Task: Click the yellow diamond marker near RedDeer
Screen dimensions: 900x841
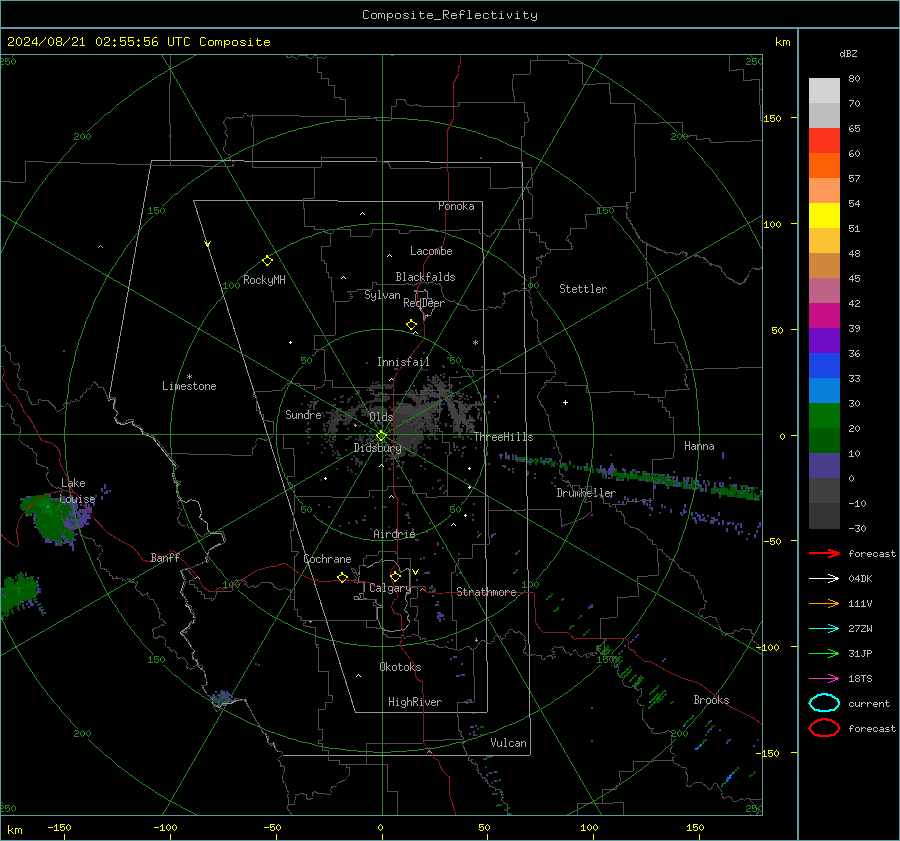Action: 411,325
